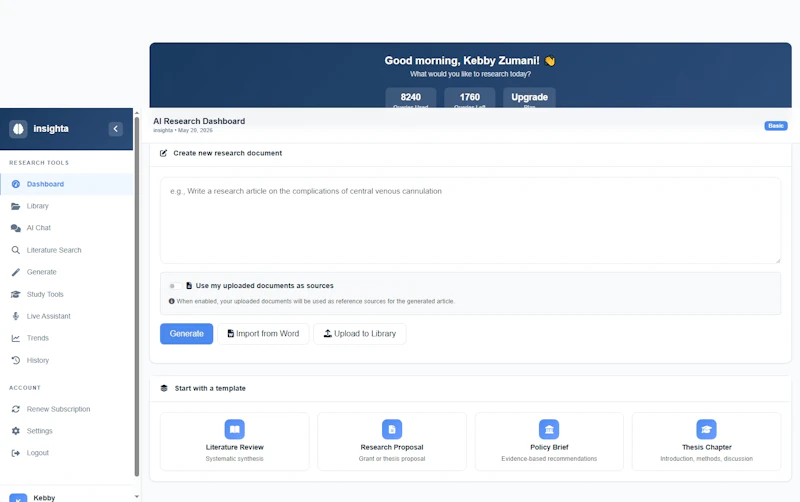The width and height of the screenshot is (800, 502).
Task: Click the sidebar scroll down arrow
Action: pyautogui.click(x=137, y=496)
